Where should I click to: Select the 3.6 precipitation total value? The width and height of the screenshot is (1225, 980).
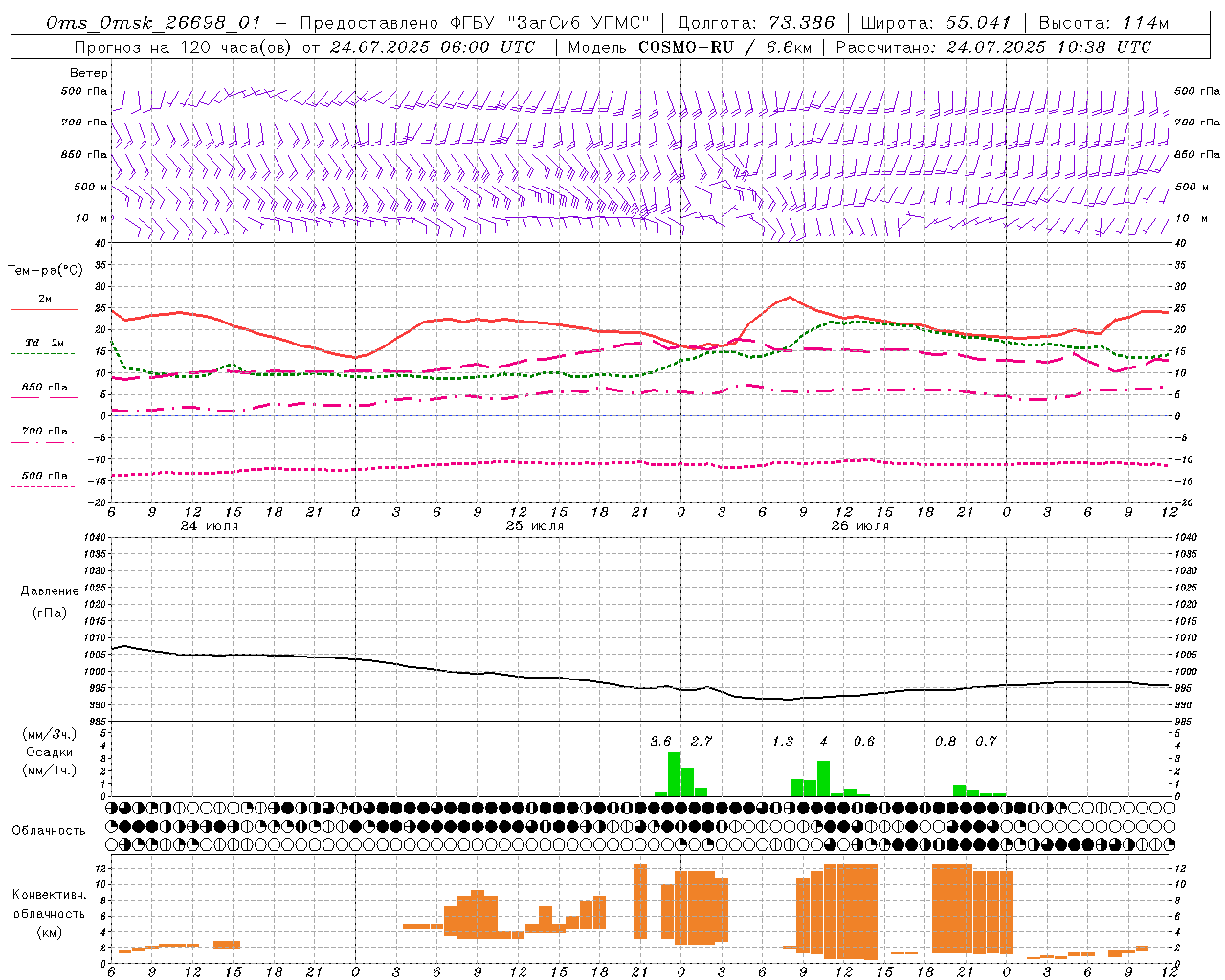660,741
